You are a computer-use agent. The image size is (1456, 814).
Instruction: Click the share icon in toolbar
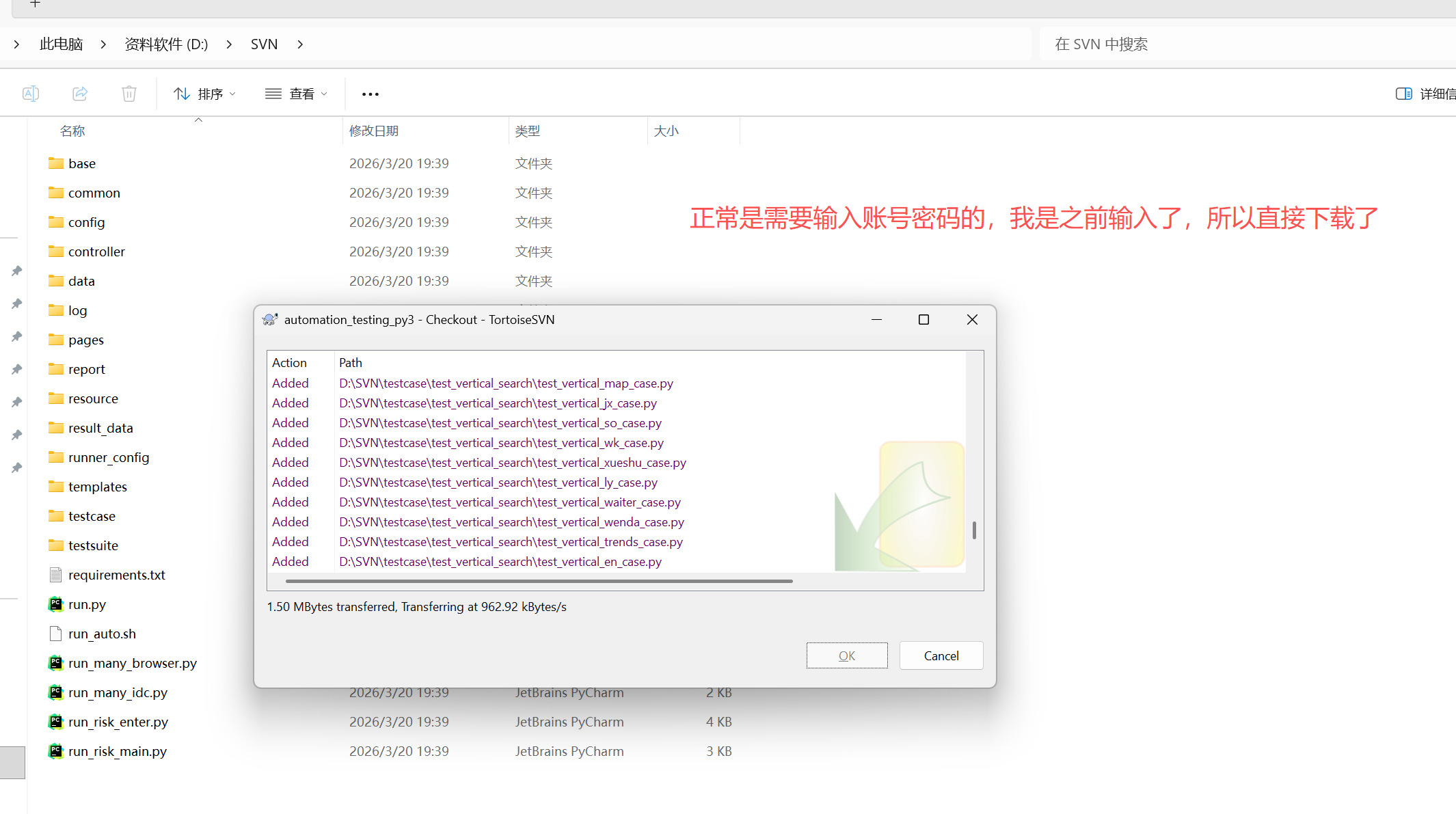[80, 94]
